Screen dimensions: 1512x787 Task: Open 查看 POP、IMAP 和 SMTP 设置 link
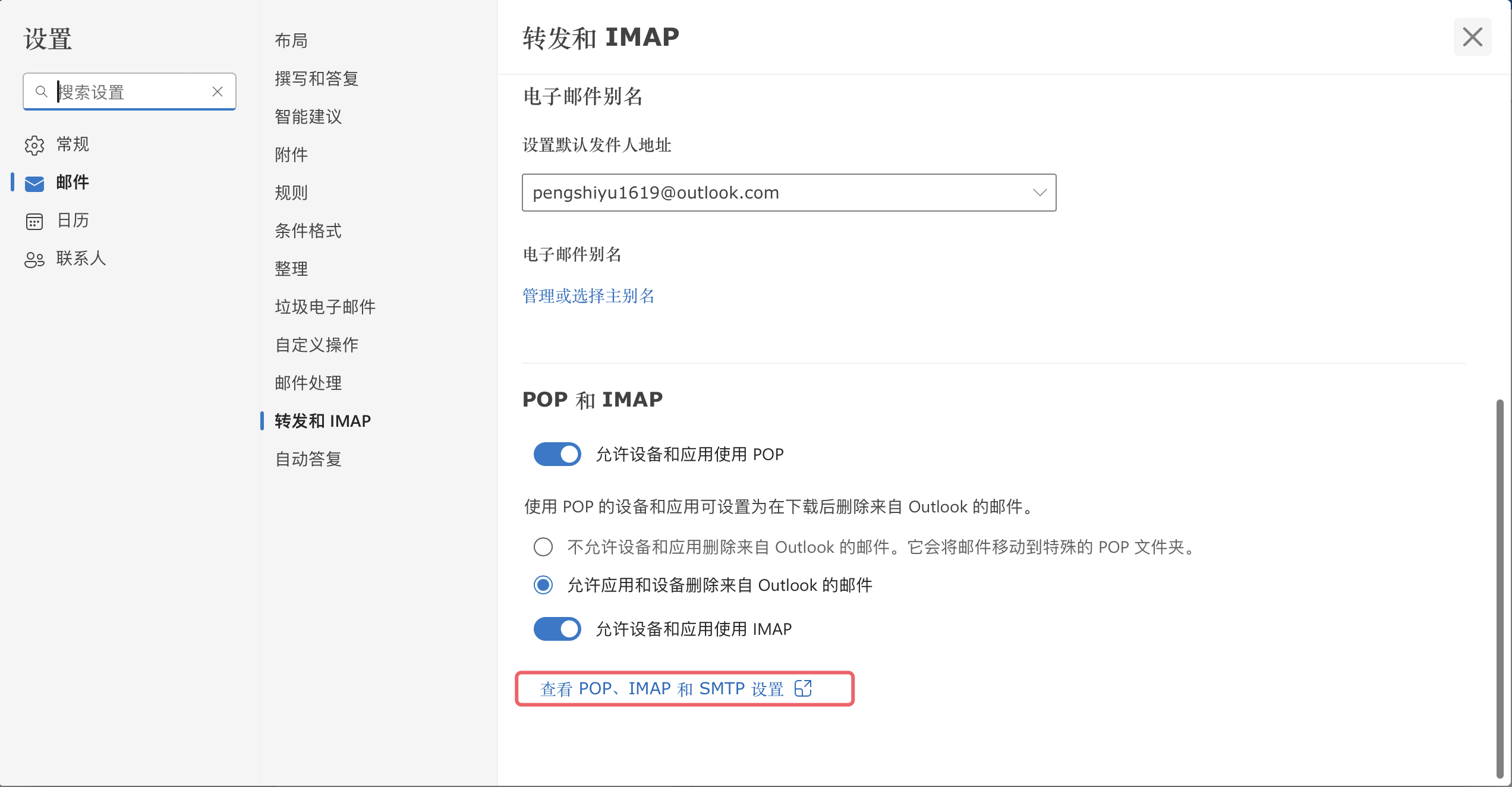(x=662, y=688)
